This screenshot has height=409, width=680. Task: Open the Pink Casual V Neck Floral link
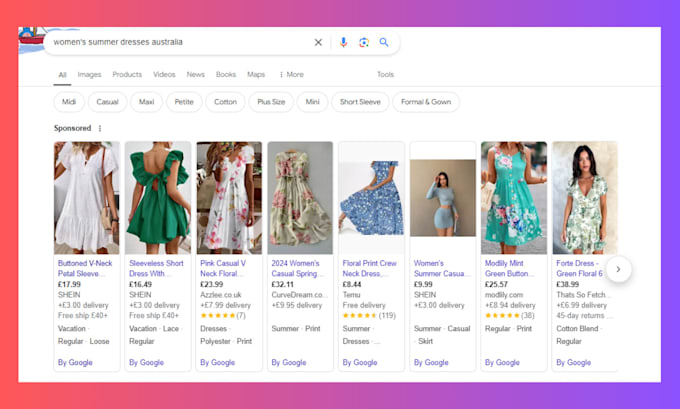click(x=223, y=268)
